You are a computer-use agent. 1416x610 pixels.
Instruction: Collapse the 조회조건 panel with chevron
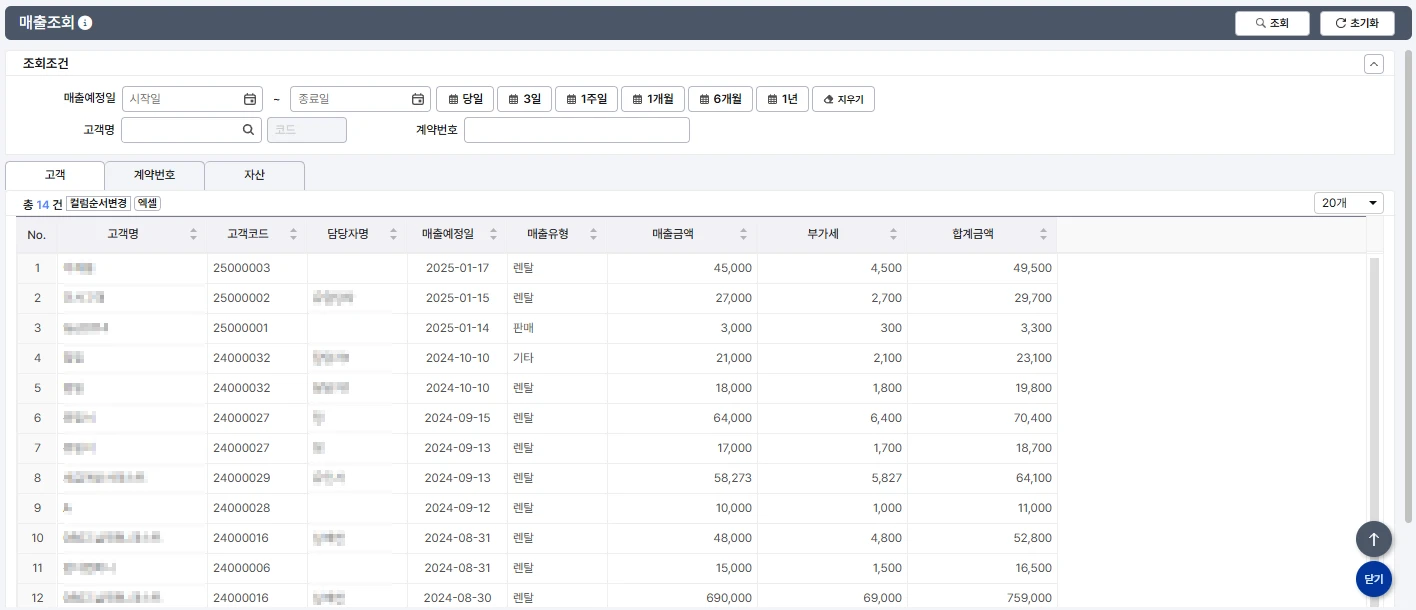point(1374,64)
